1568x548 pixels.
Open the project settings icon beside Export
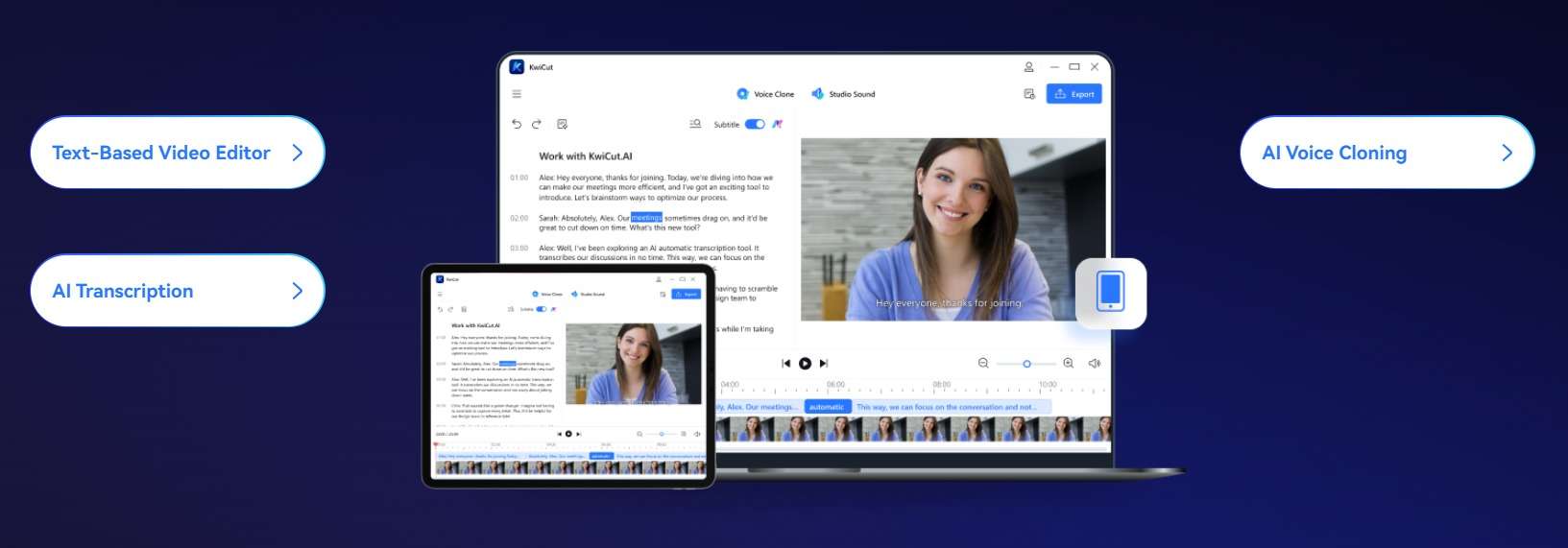pos(1029,94)
